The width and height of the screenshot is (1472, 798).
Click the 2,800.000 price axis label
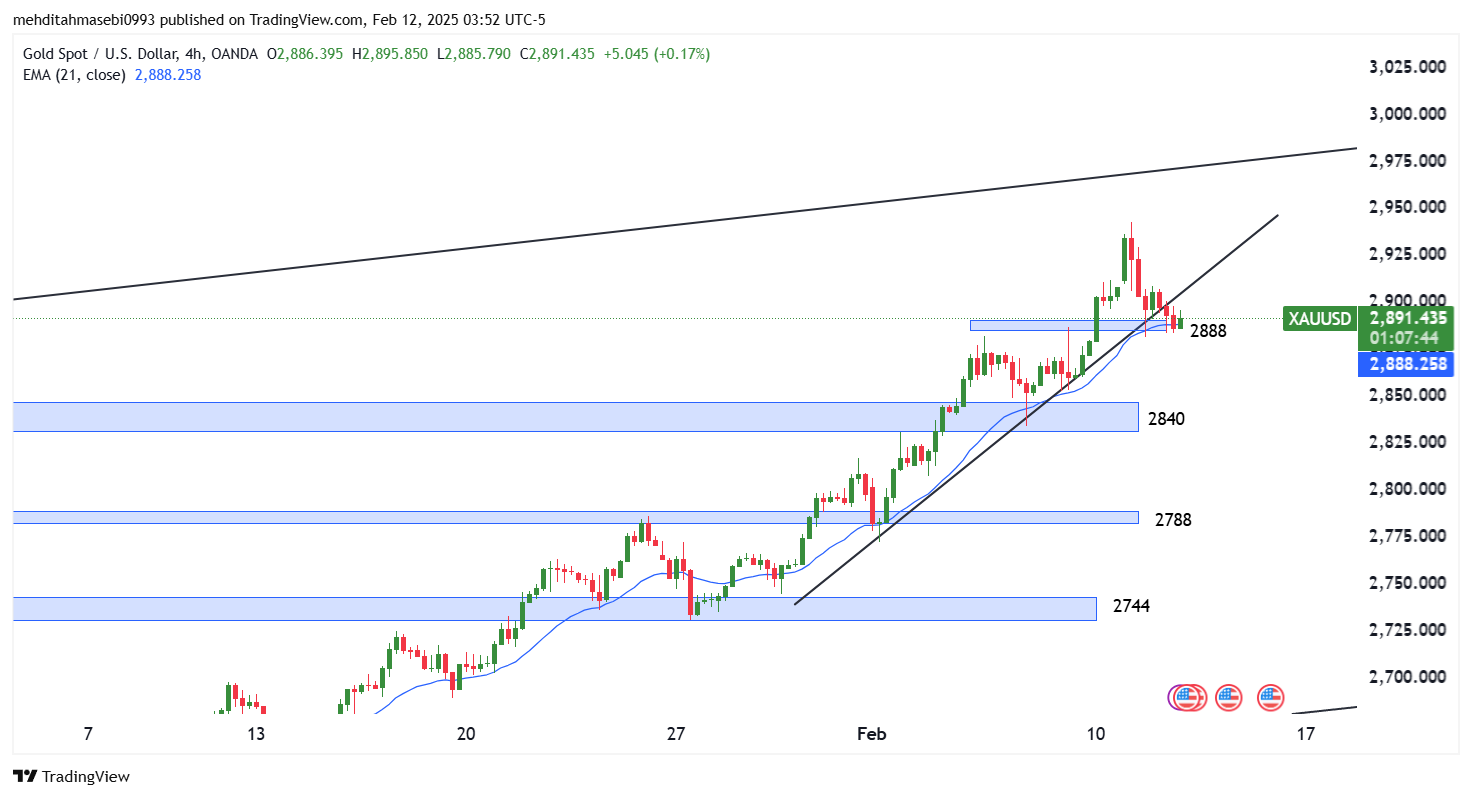pos(1408,489)
